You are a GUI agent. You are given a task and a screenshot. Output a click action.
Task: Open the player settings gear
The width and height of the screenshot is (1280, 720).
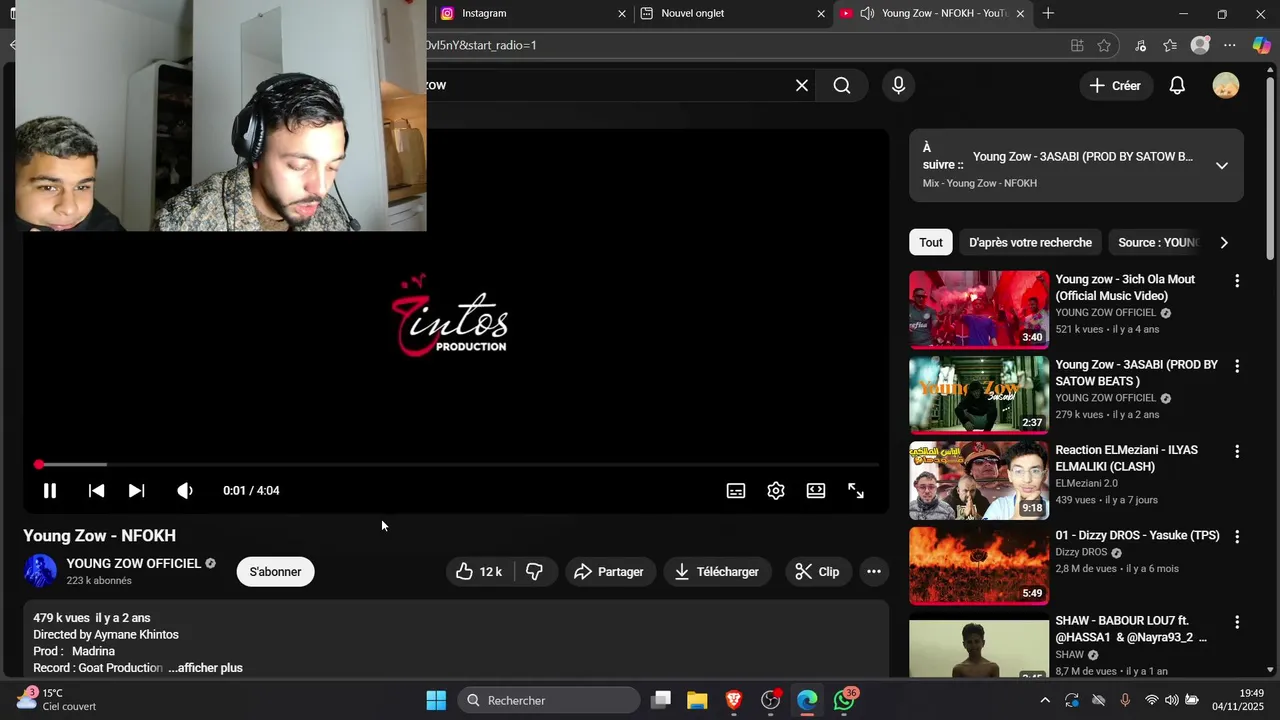point(776,491)
